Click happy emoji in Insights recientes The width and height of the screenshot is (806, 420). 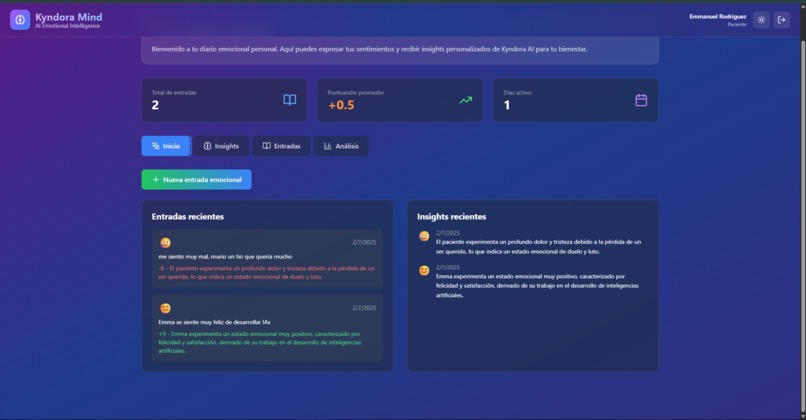424,270
